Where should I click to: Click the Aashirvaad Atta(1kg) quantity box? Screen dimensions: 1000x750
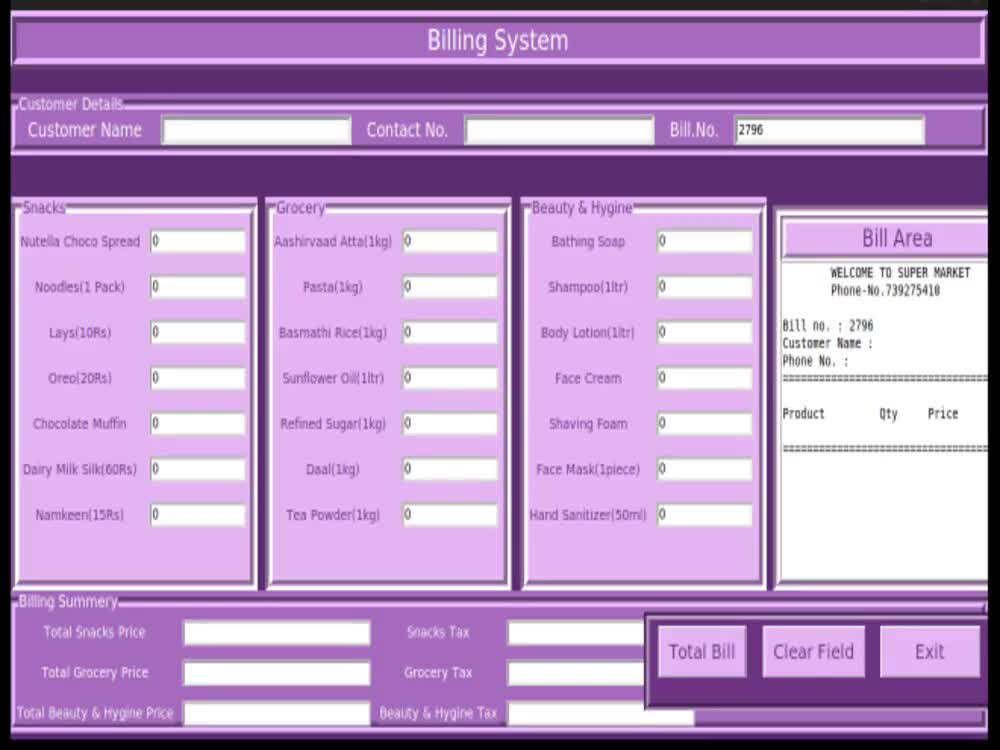click(x=450, y=241)
